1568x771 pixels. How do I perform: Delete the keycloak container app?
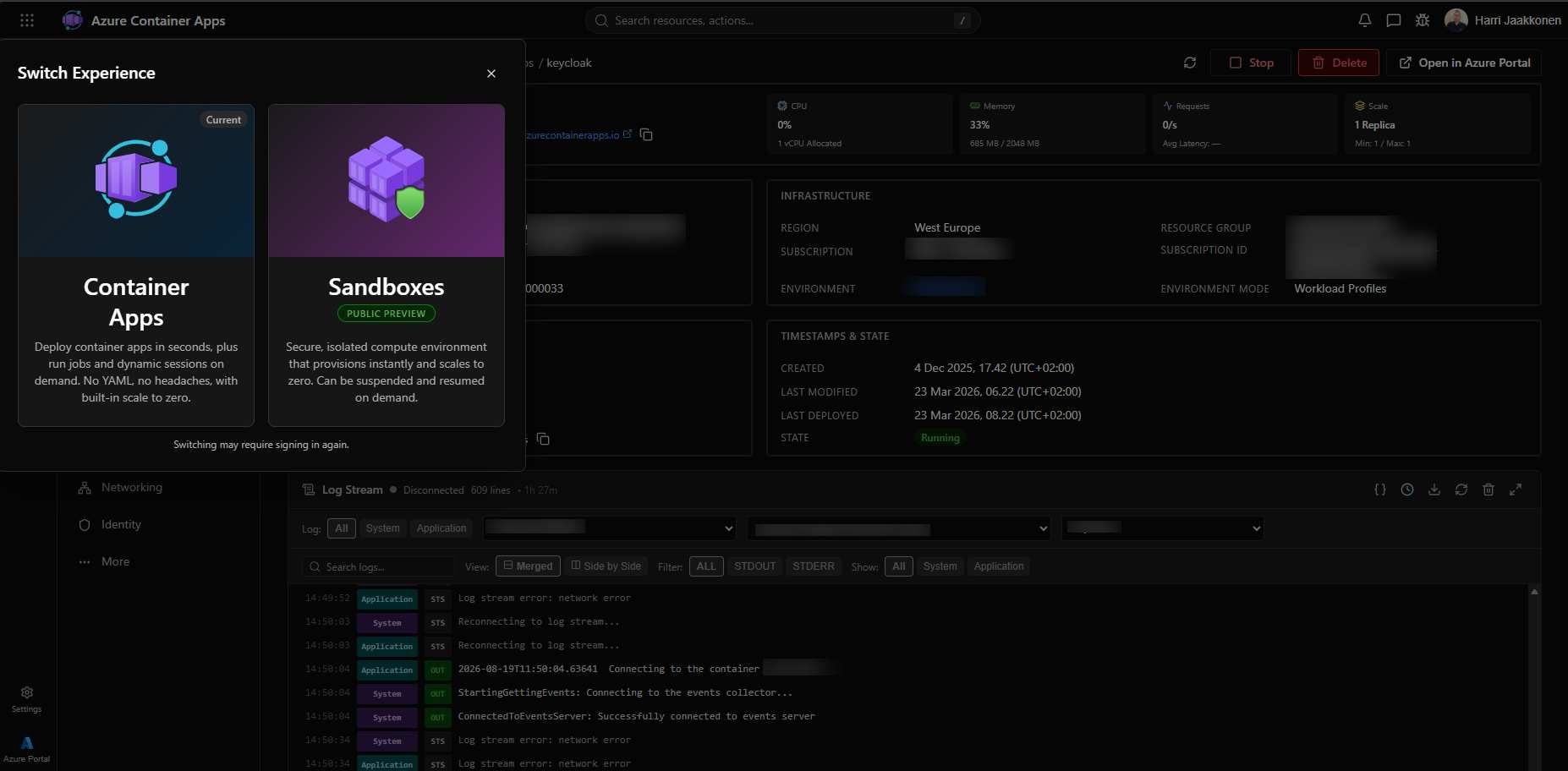point(1339,63)
